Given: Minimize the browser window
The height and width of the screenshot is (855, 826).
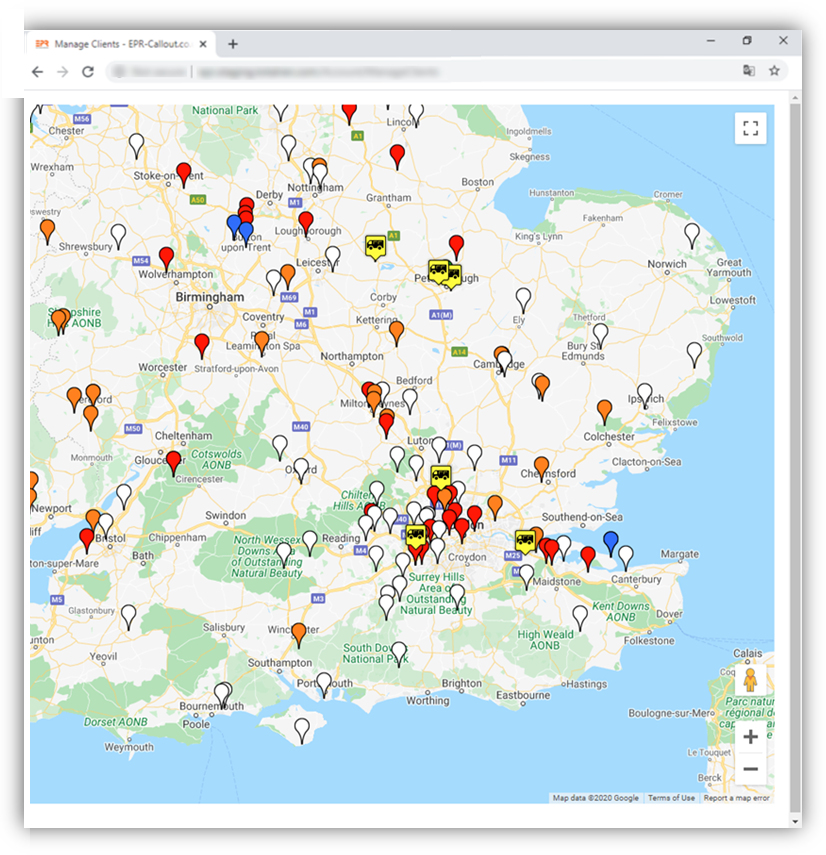Looking at the screenshot, I should [711, 41].
